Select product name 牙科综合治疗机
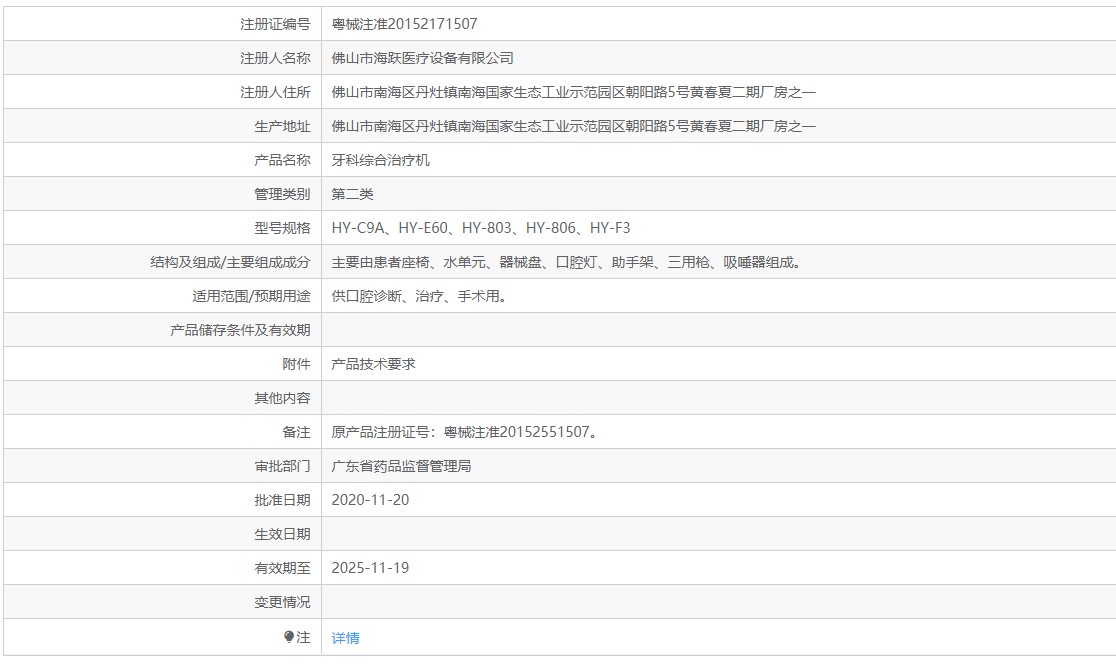 tap(381, 160)
